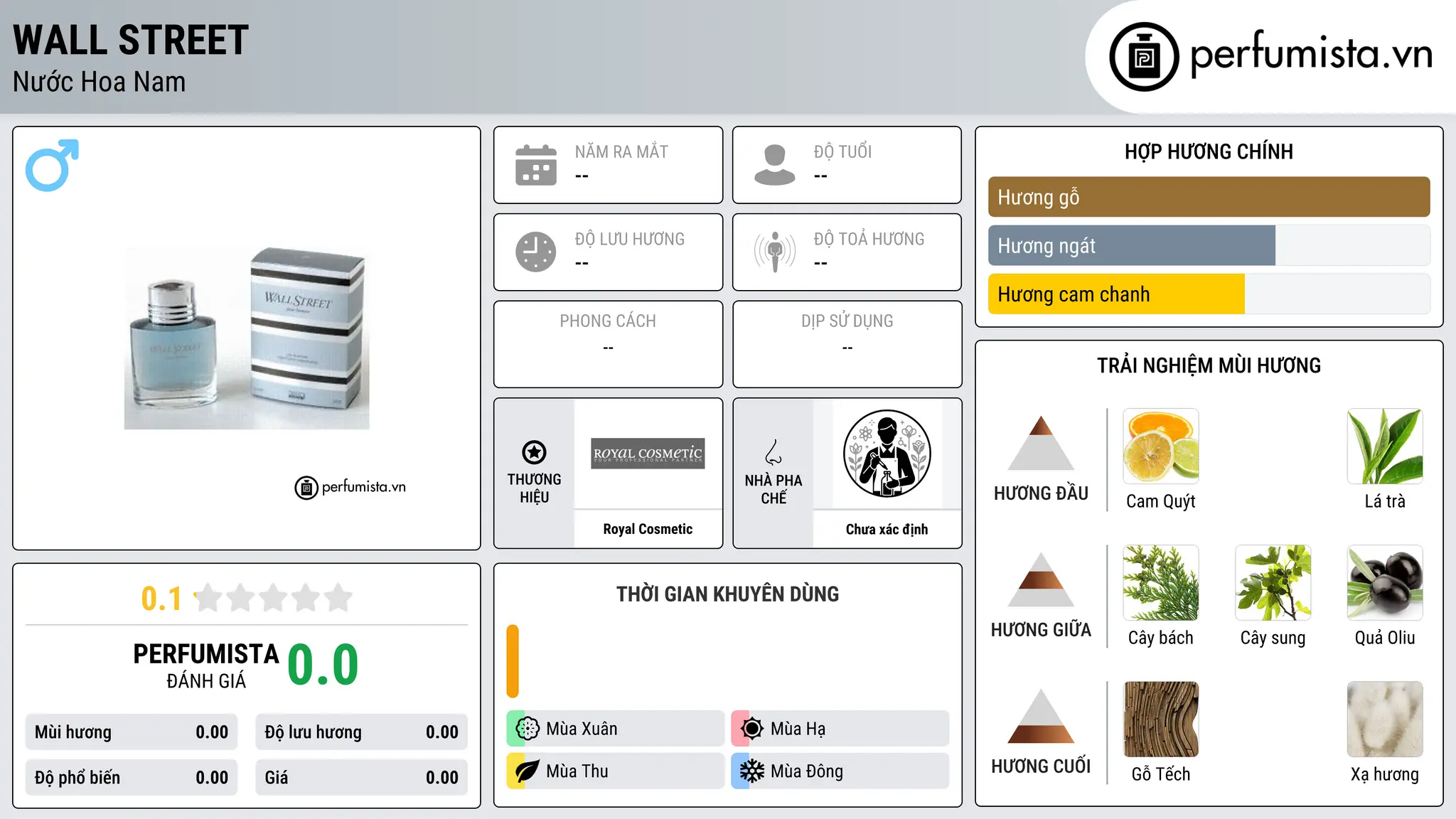Click the HỢP HƯƠNG CHÍNH heading
The height and width of the screenshot is (819, 1456).
1209,151
